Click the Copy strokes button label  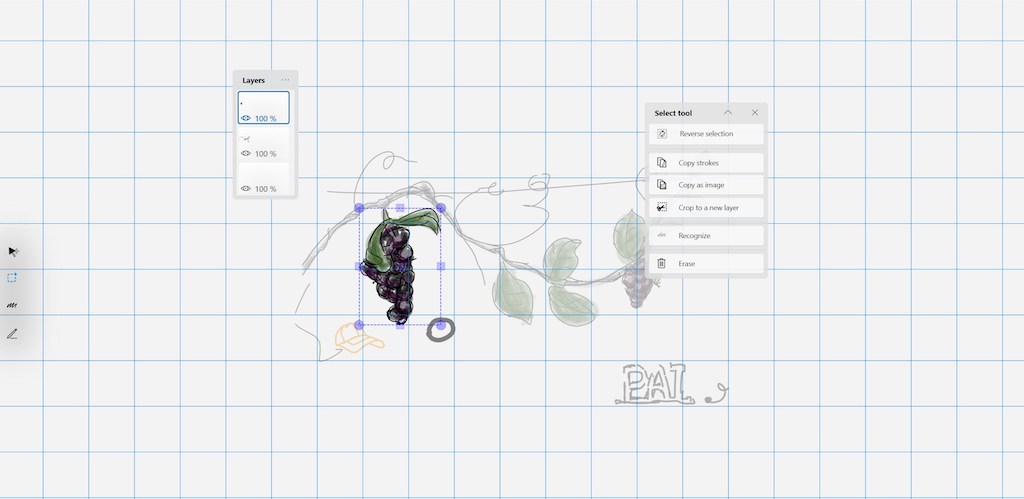698,163
